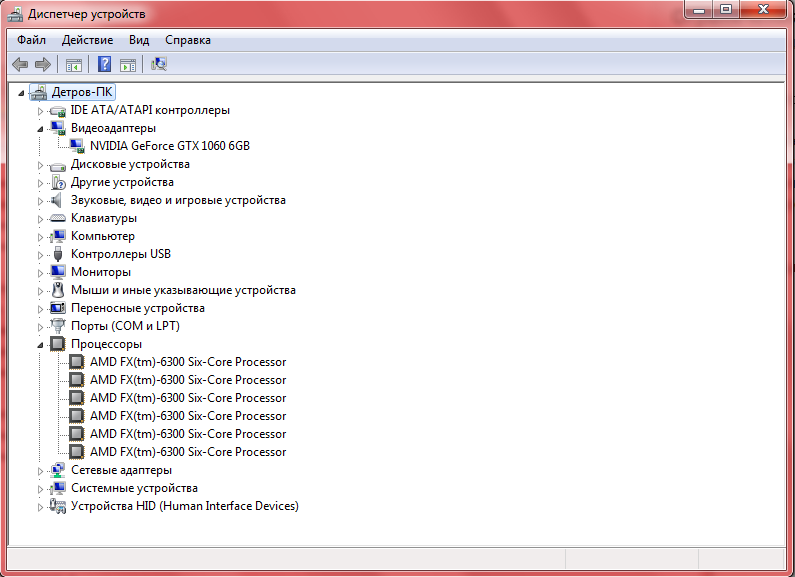Image resolution: width=795 pixels, height=577 pixels.
Task: Select the Компьютер label
Action: [103, 236]
